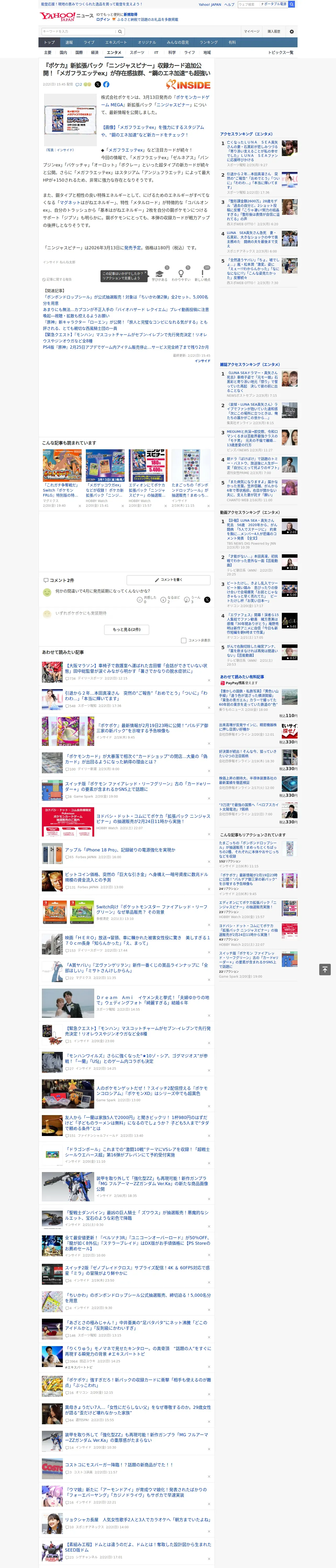The width and height of the screenshot is (336, 1568).
Task: Click ログイン link in header
Action: [x=103, y=20]
